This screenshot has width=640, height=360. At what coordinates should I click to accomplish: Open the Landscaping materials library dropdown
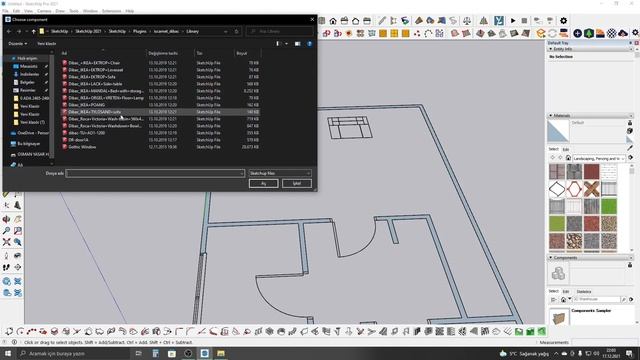pyautogui.click(x=599, y=158)
